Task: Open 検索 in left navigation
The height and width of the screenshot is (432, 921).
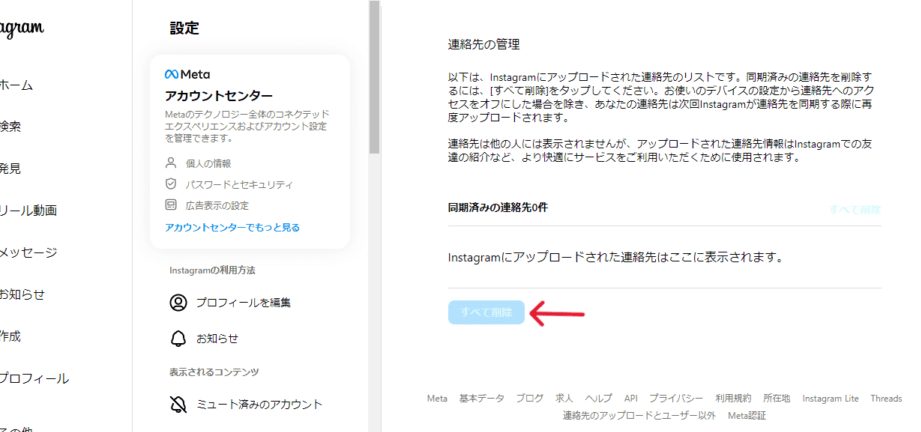Action: 10,126
